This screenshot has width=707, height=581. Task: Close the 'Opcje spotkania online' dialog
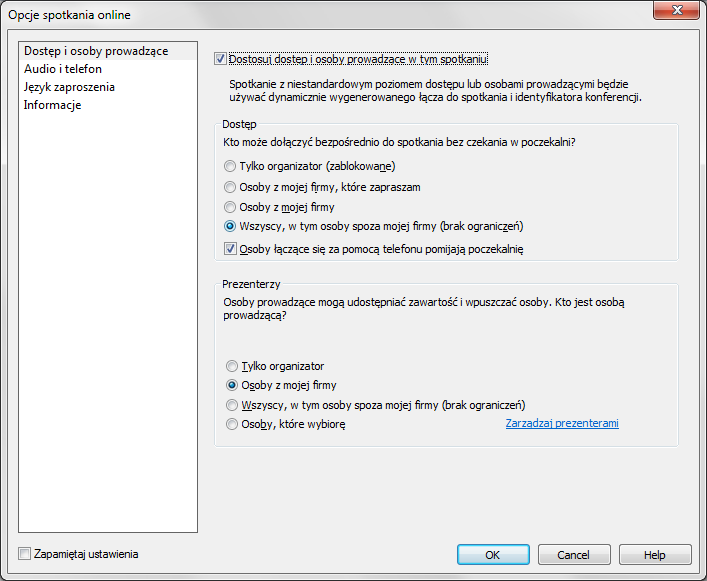(x=676, y=10)
